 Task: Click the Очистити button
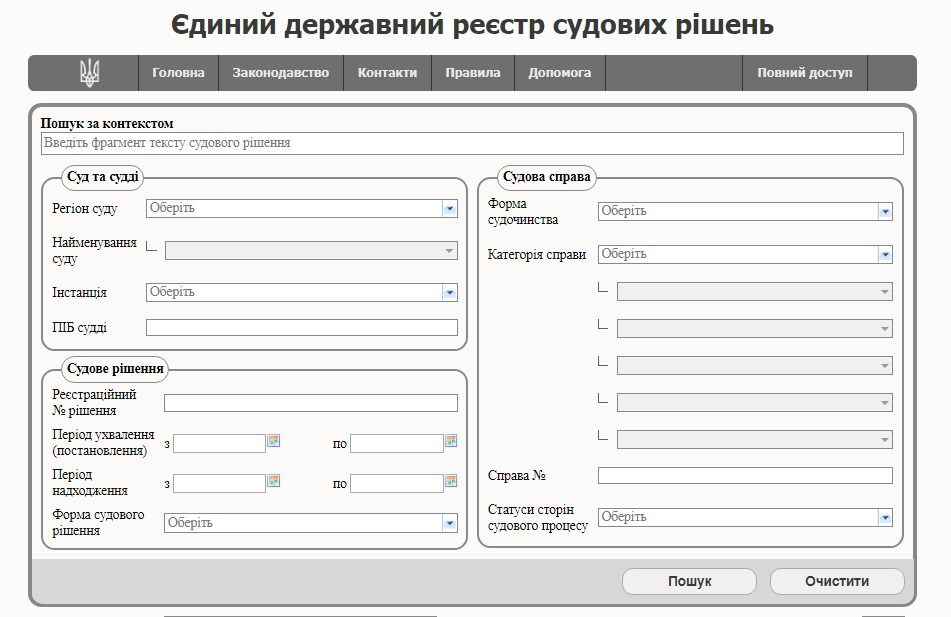(836, 581)
